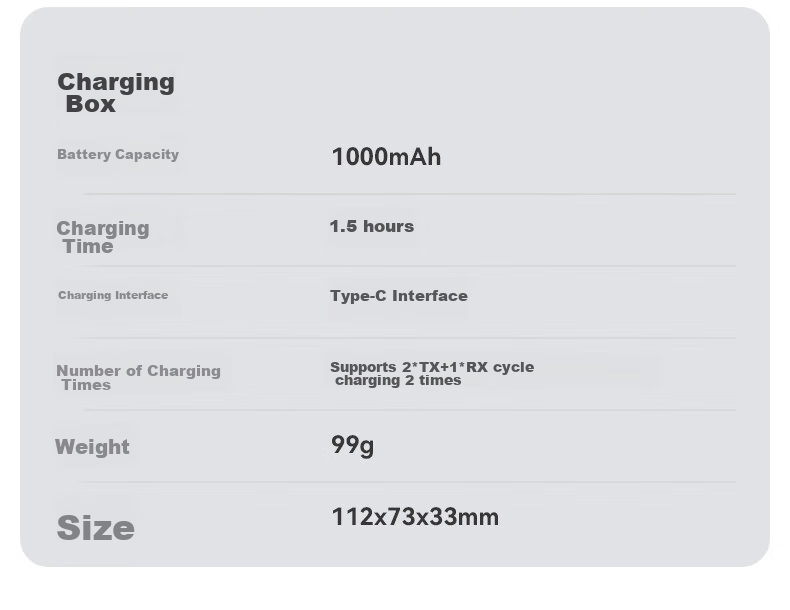Click the Supports 2*TX+1*RX cycle text
Screen dimensions: 790x610
pyautogui.click(x=432, y=367)
